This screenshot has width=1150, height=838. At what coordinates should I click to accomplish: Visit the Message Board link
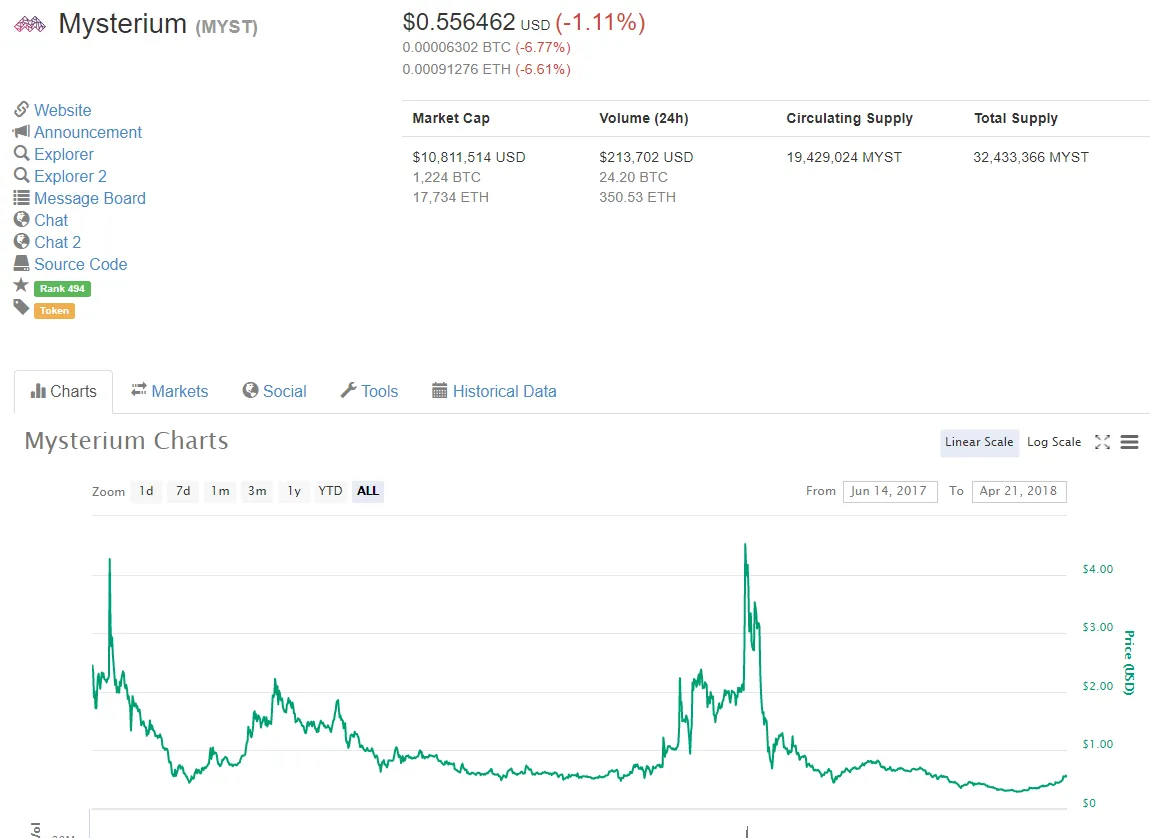tap(89, 198)
